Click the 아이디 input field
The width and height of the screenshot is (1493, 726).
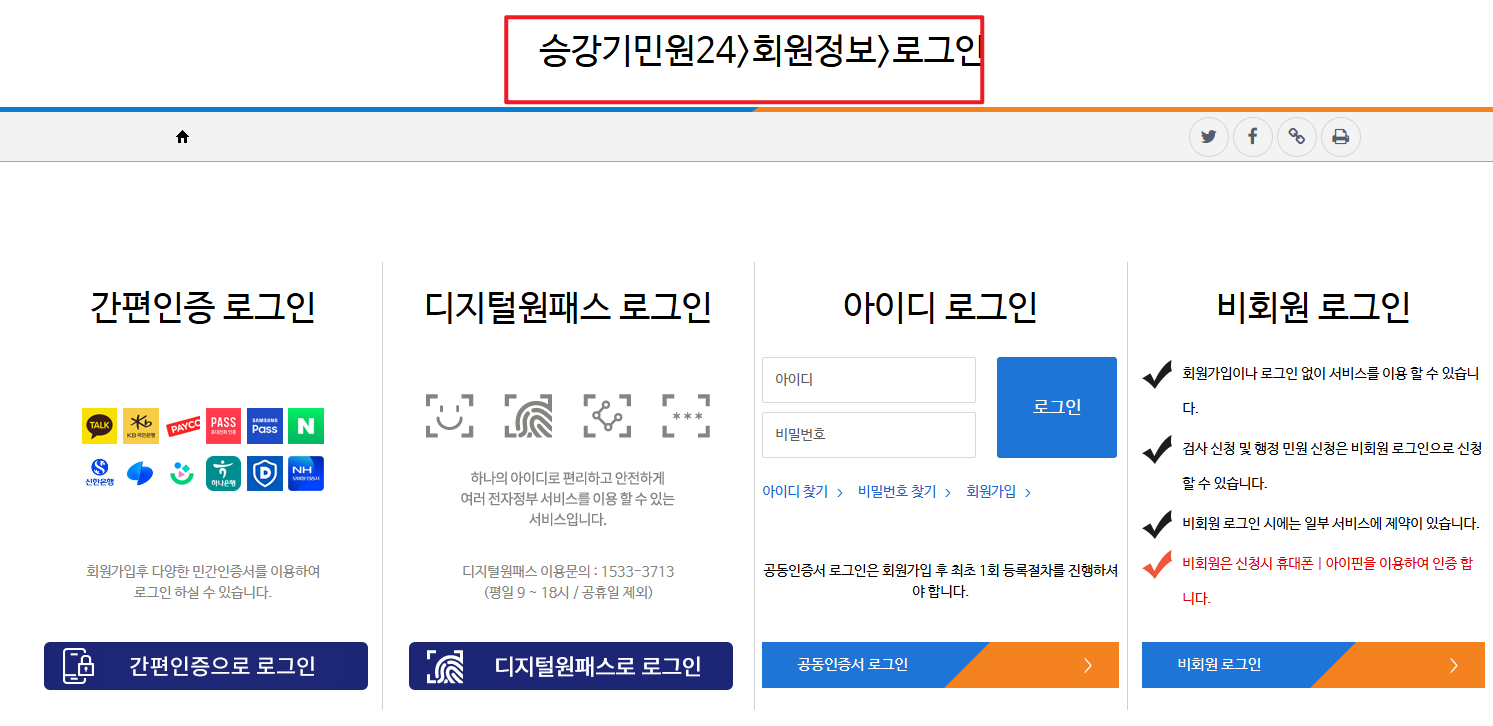pyautogui.click(x=868, y=380)
